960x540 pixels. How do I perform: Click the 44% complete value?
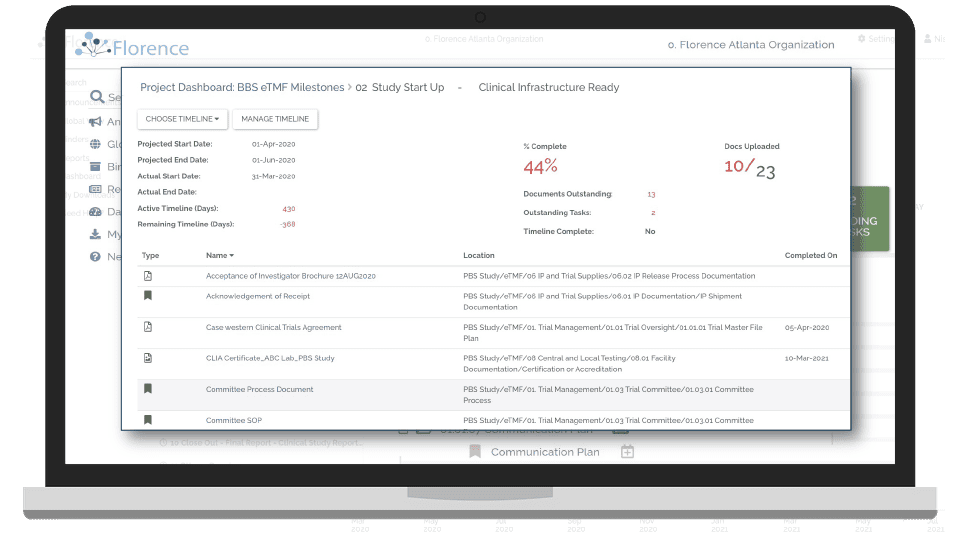coord(541,167)
